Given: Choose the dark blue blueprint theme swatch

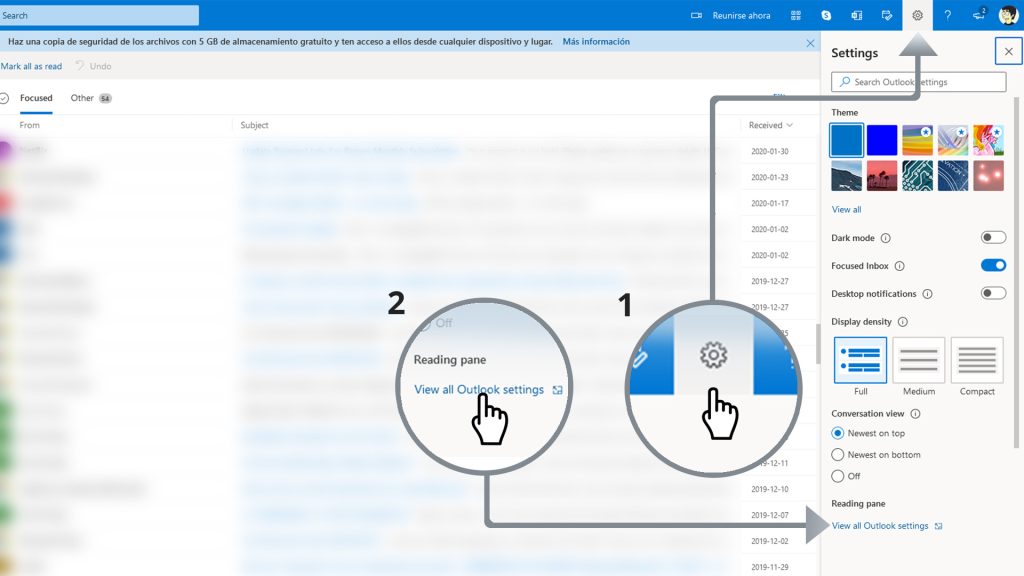Looking at the screenshot, I should coord(953,176).
